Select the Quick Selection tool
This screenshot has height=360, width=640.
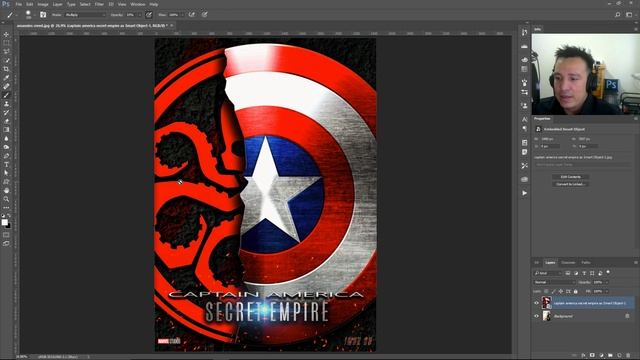(x=6, y=60)
